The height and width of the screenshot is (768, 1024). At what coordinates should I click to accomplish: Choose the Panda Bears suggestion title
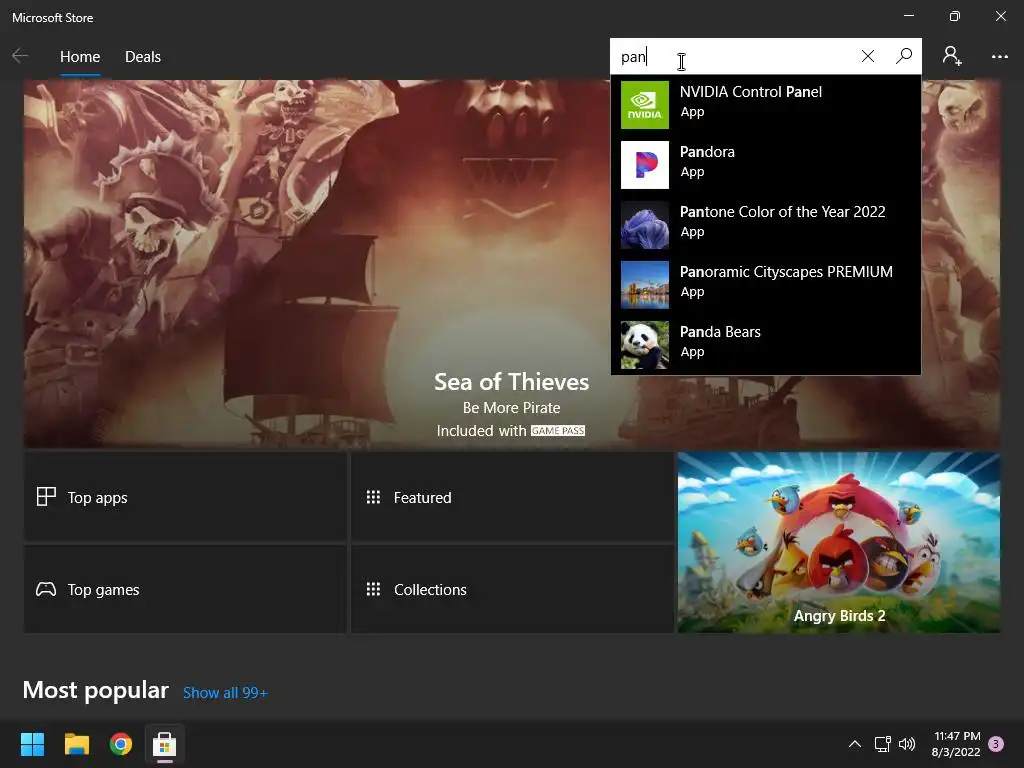[720, 332]
